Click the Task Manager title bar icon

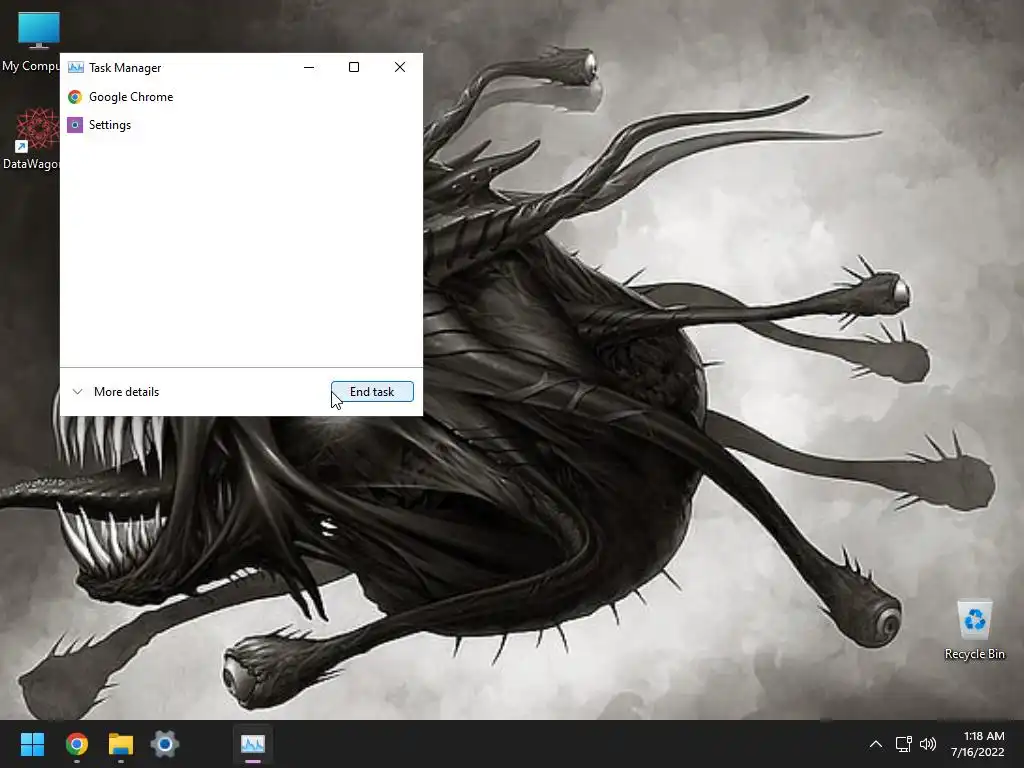point(76,67)
